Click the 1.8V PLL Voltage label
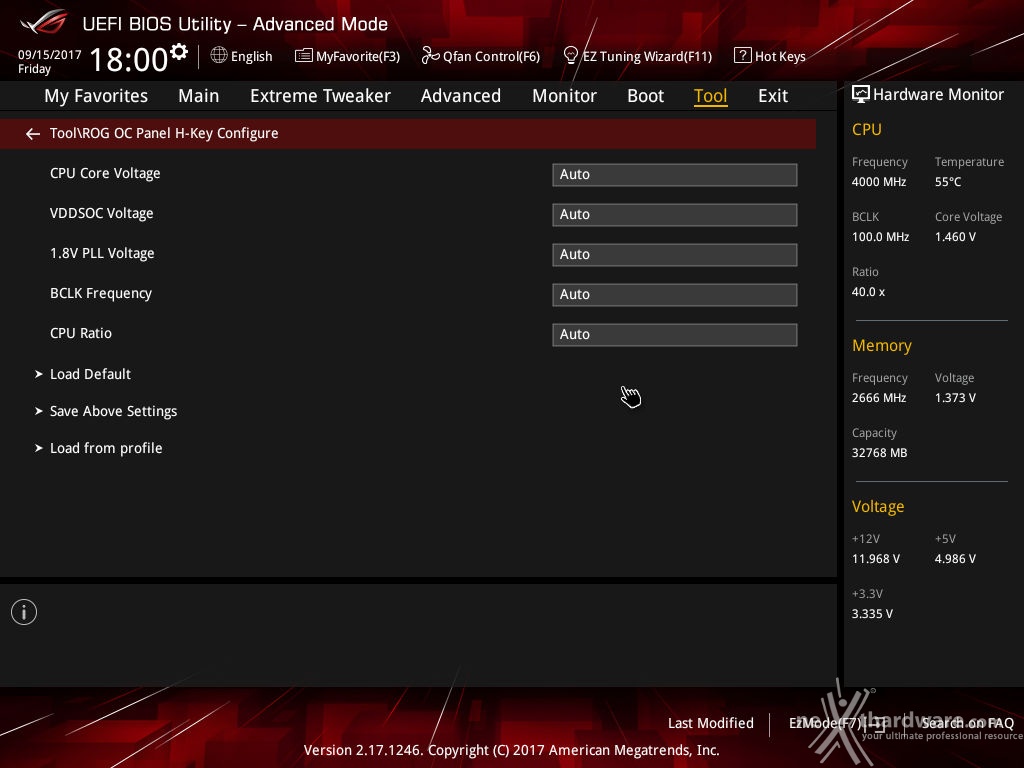This screenshot has height=768, width=1024. pyautogui.click(x=103, y=253)
